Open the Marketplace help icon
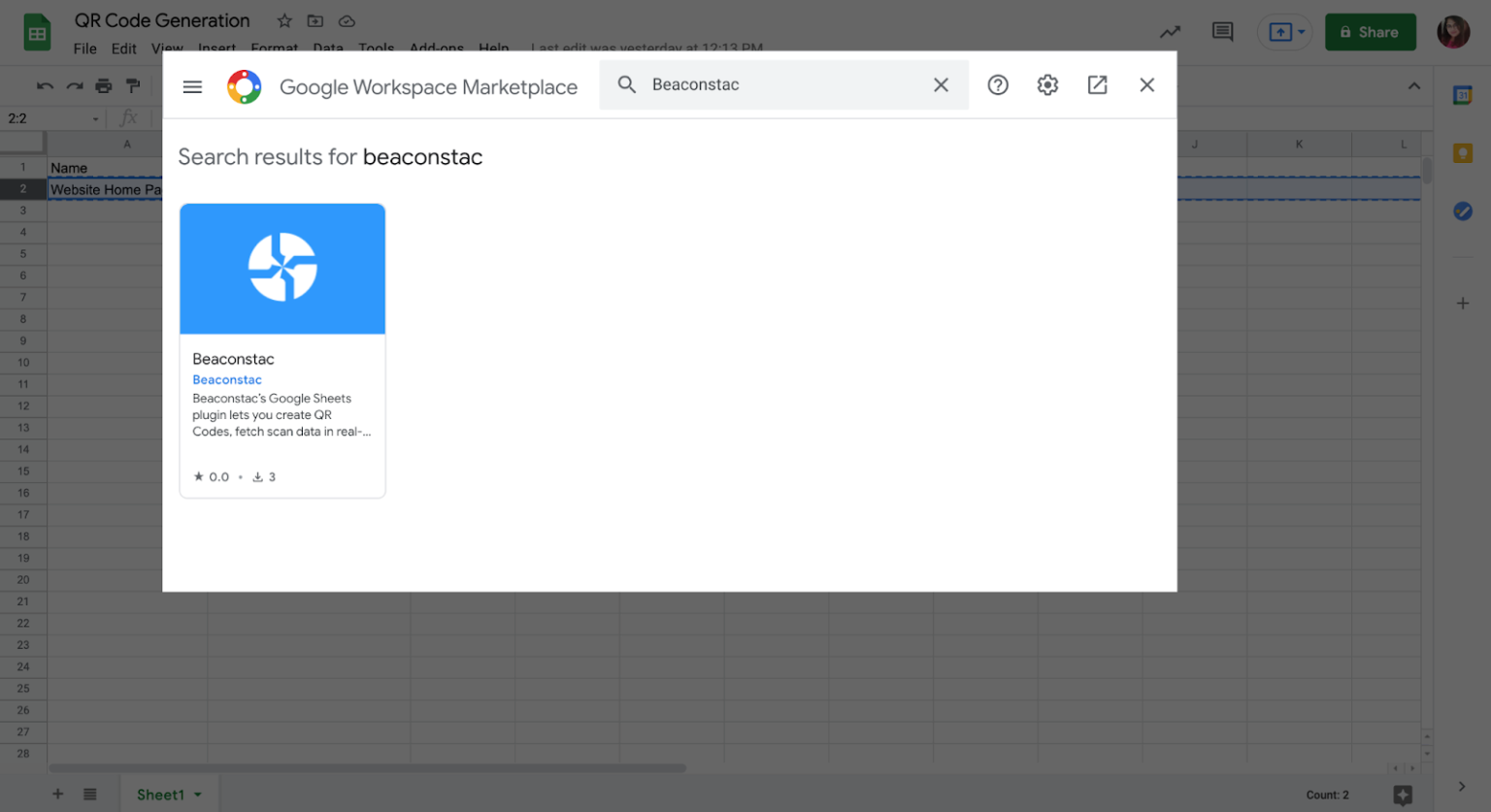Image resolution: width=1491 pixels, height=812 pixels. 998,85
